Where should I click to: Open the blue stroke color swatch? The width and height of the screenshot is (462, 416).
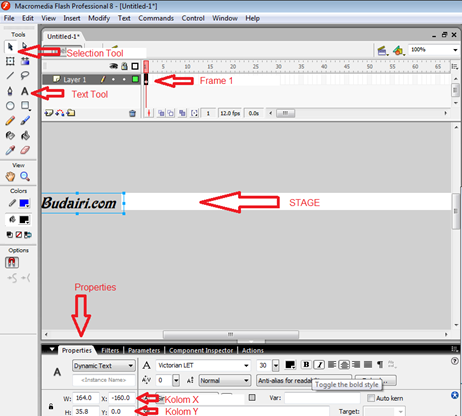24,203
